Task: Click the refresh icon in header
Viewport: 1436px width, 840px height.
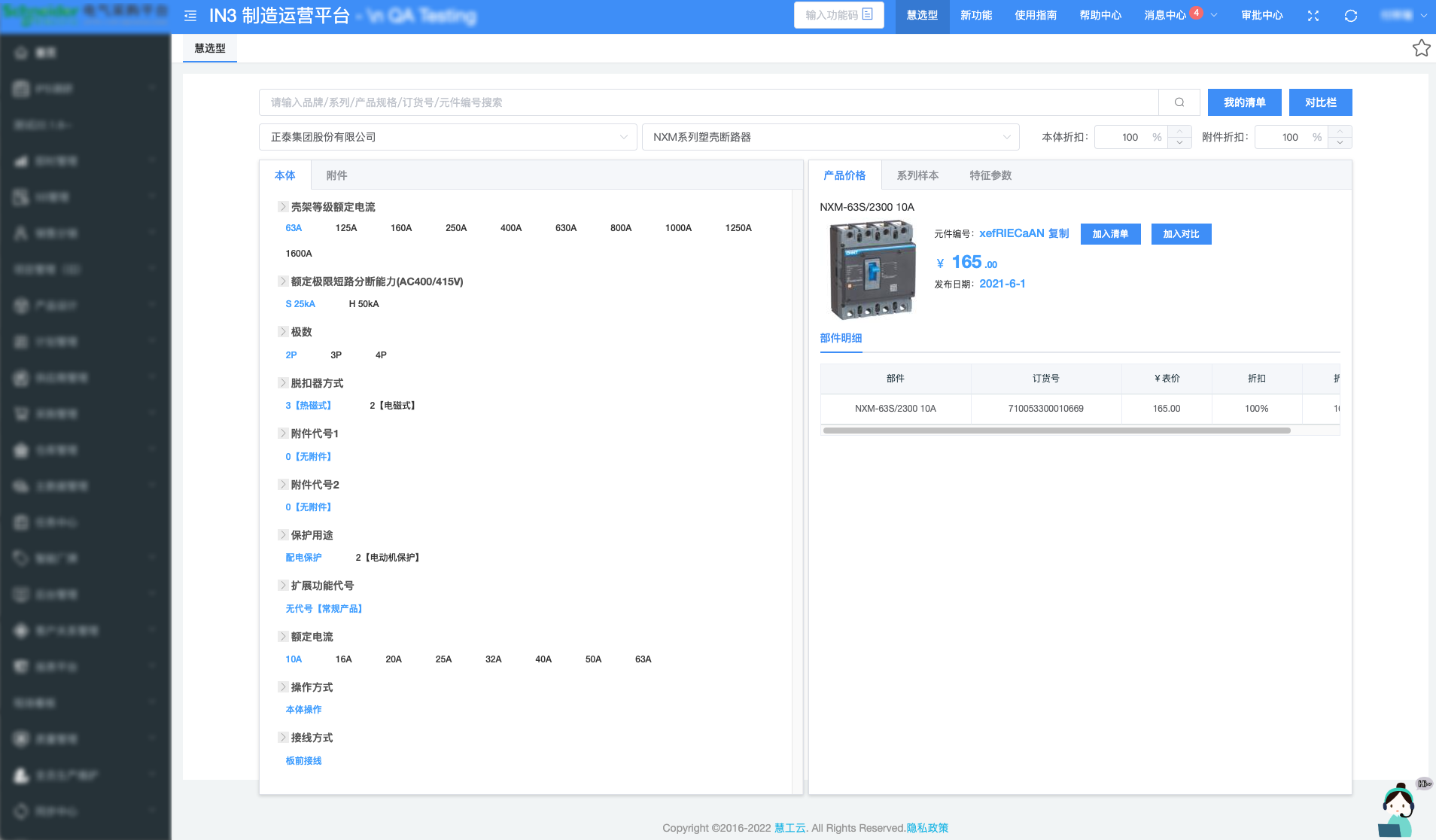Action: [x=1351, y=16]
